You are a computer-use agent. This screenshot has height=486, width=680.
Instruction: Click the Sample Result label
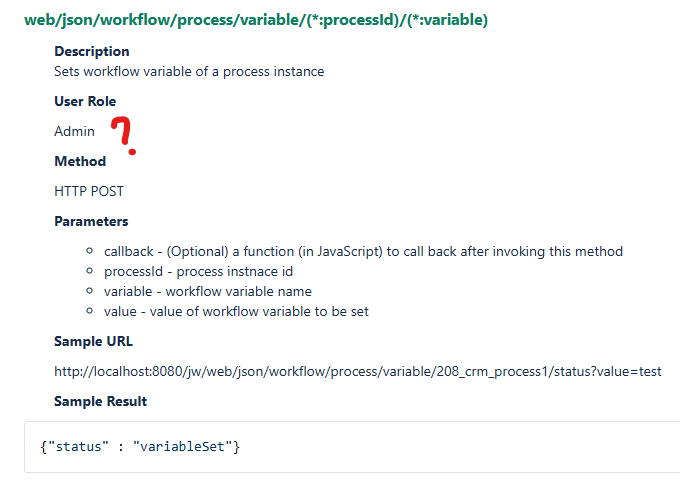(x=100, y=401)
